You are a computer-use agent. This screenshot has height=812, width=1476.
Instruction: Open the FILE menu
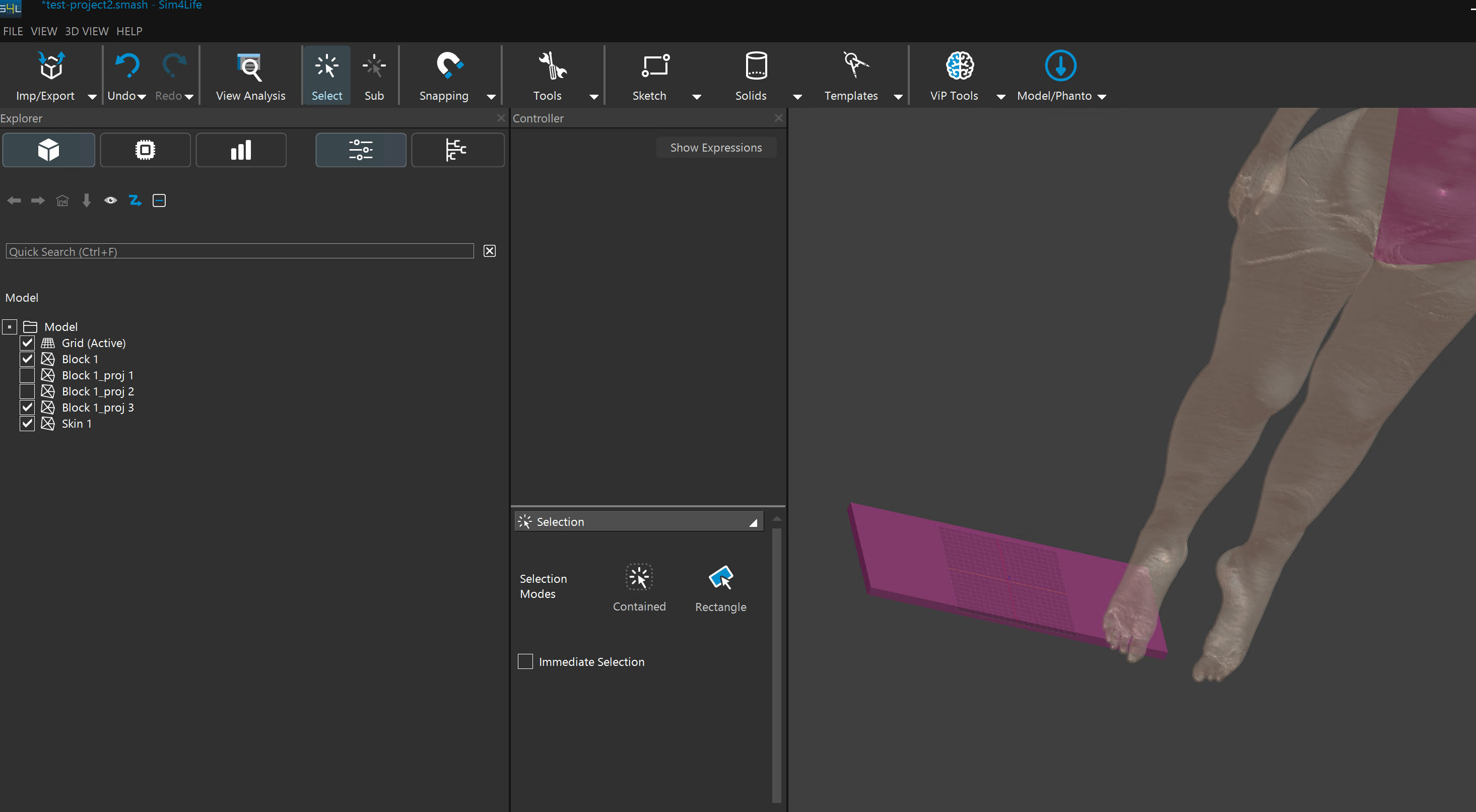pos(13,31)
